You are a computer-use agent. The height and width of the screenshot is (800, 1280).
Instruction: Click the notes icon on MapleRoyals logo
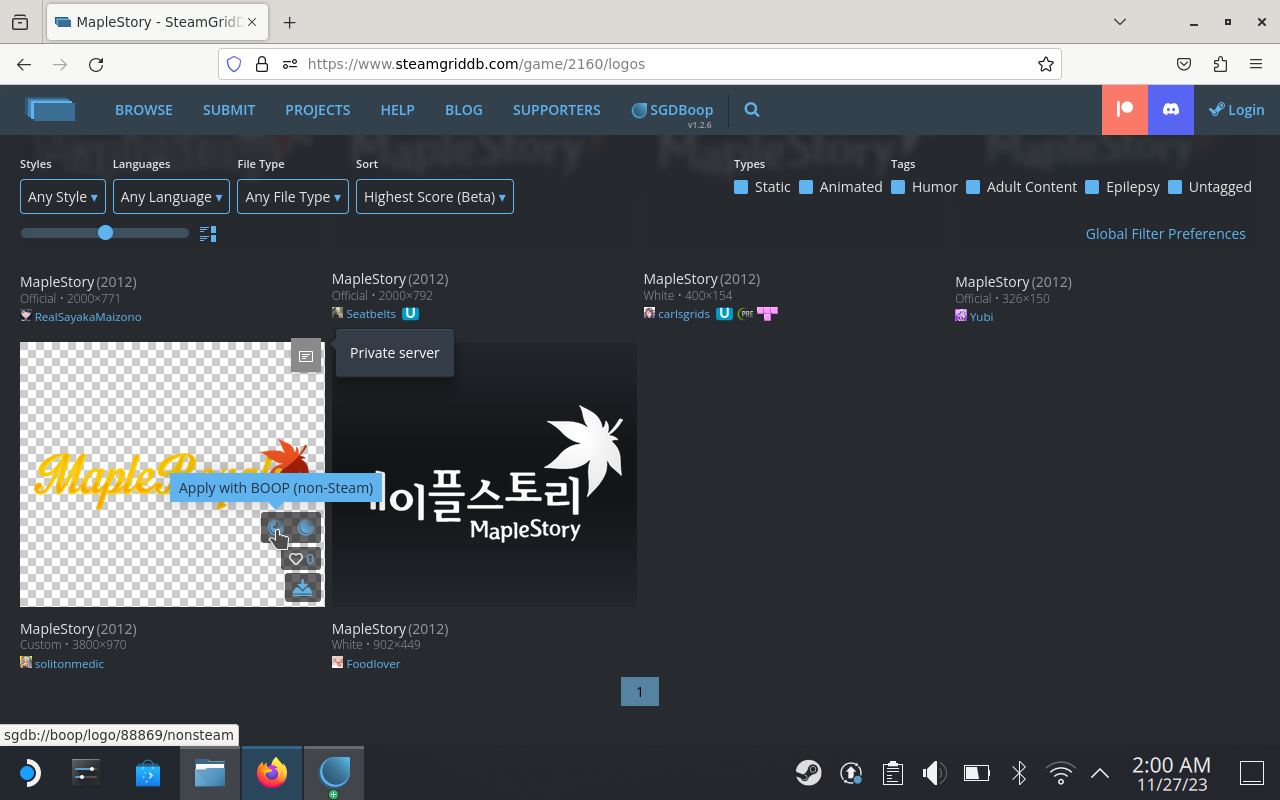[x=306, y=356]
